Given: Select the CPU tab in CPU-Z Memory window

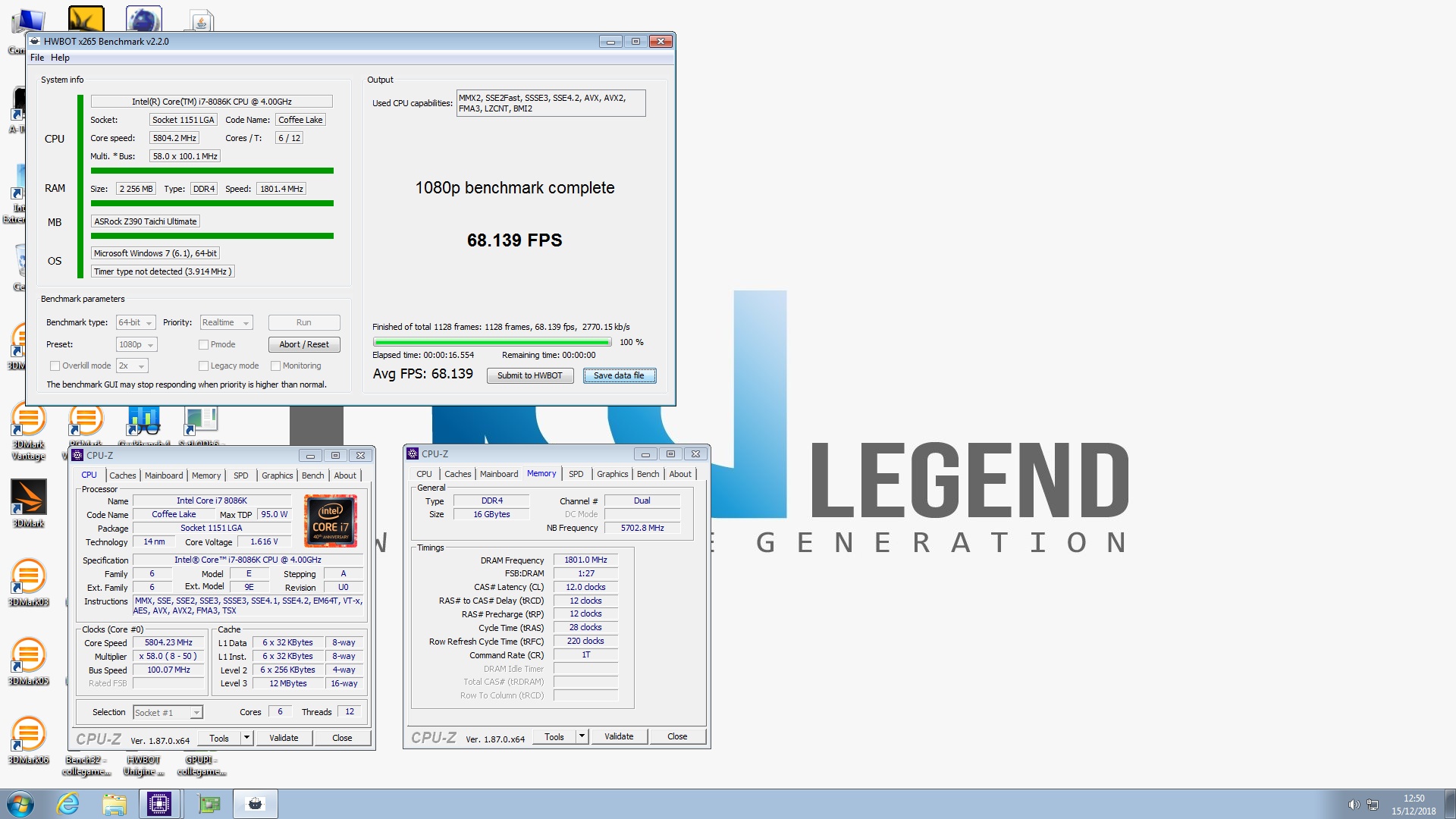Looking at the screenshot, I should point(424,474).
